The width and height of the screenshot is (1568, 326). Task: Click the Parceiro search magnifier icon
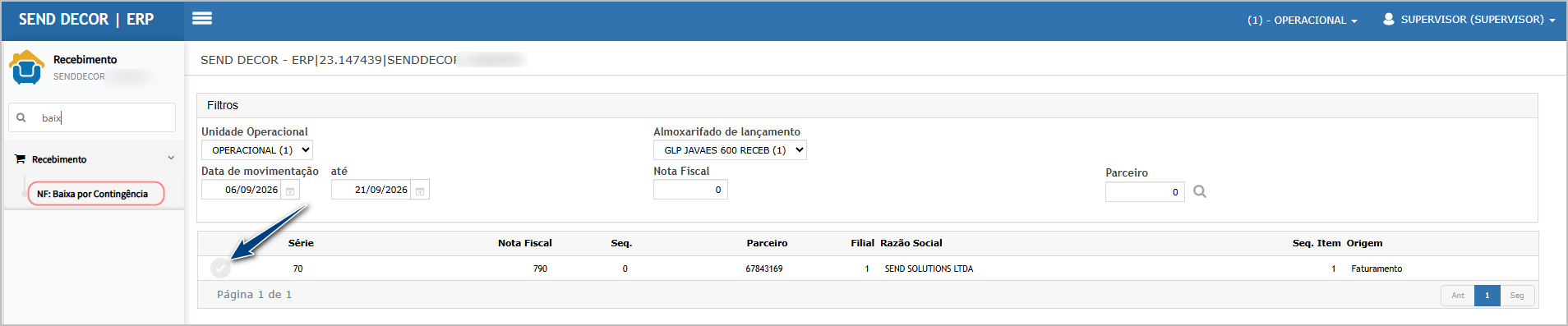click(x=1200, y=191)
